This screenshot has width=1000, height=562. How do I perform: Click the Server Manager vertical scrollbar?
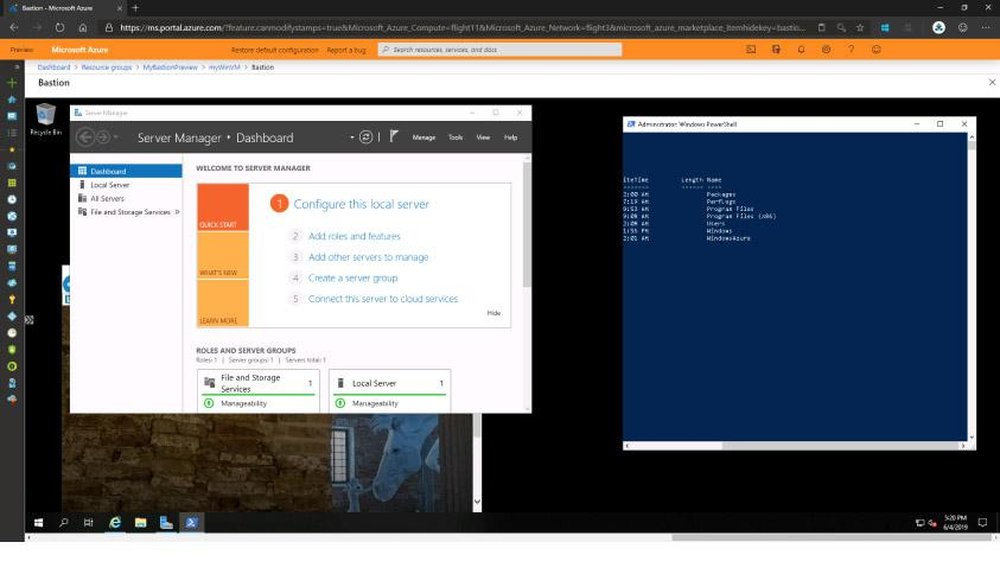tap(527, 223)
